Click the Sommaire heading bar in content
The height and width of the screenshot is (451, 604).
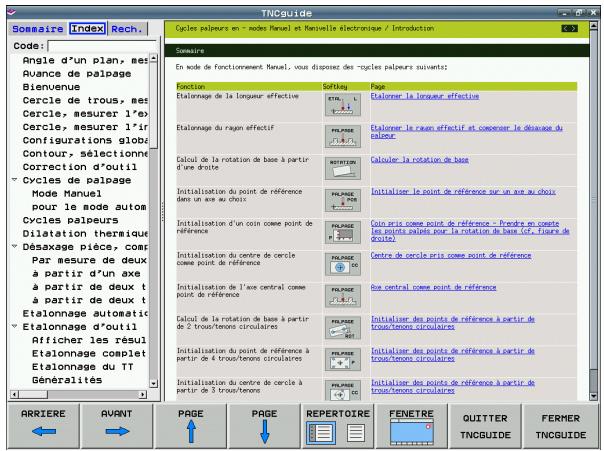click(377, 50)
